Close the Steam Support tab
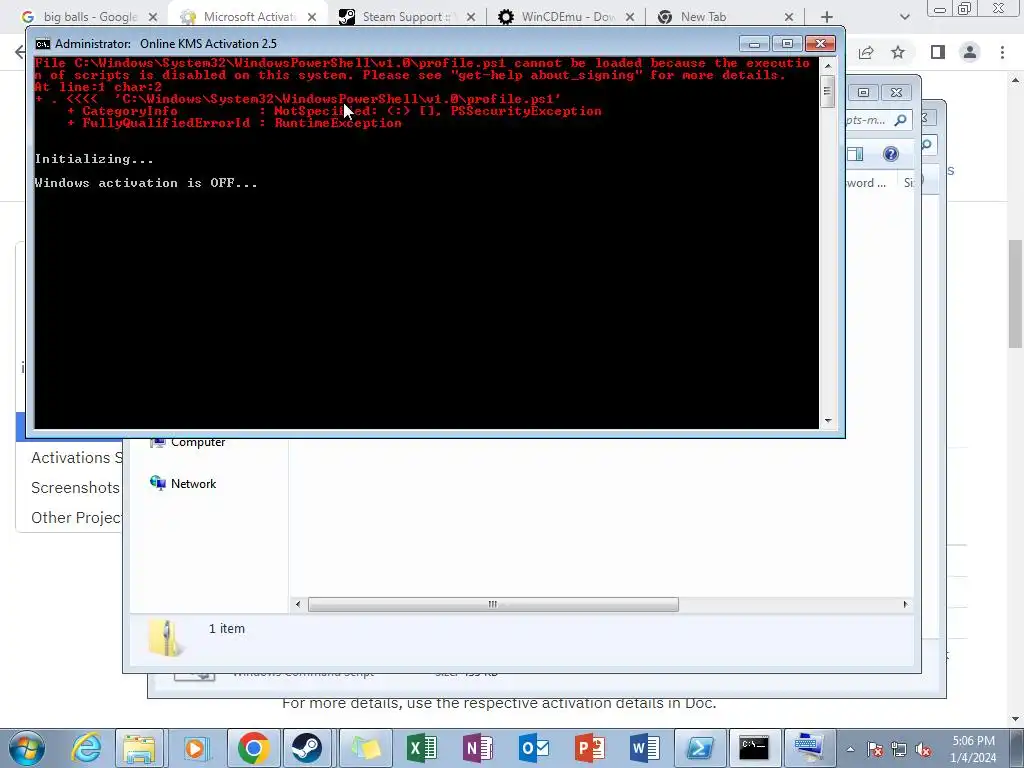Viewport: 1024px width, 768px height. click(x=471, y=17)
